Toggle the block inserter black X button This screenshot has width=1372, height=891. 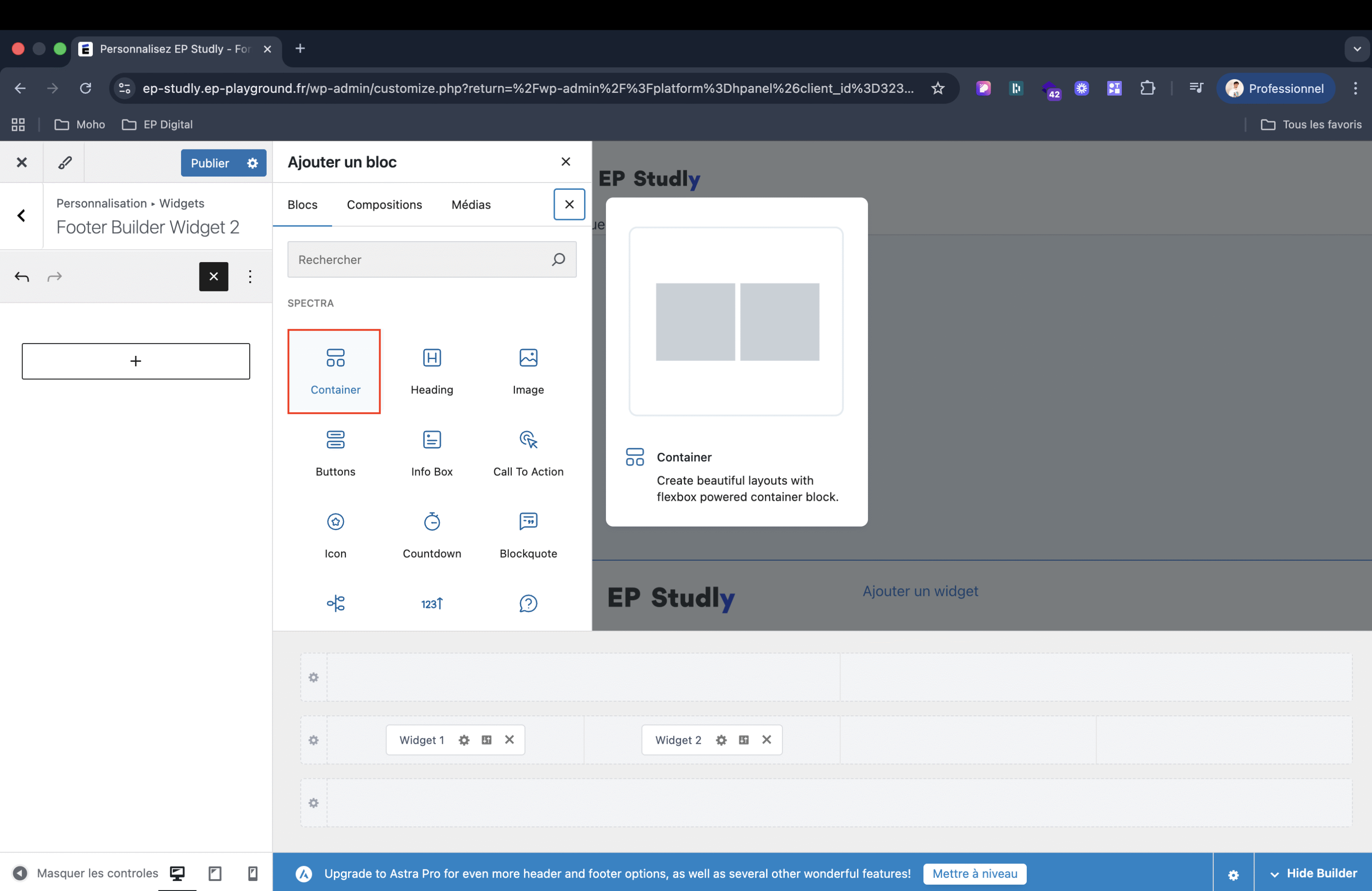coord(213,277)
